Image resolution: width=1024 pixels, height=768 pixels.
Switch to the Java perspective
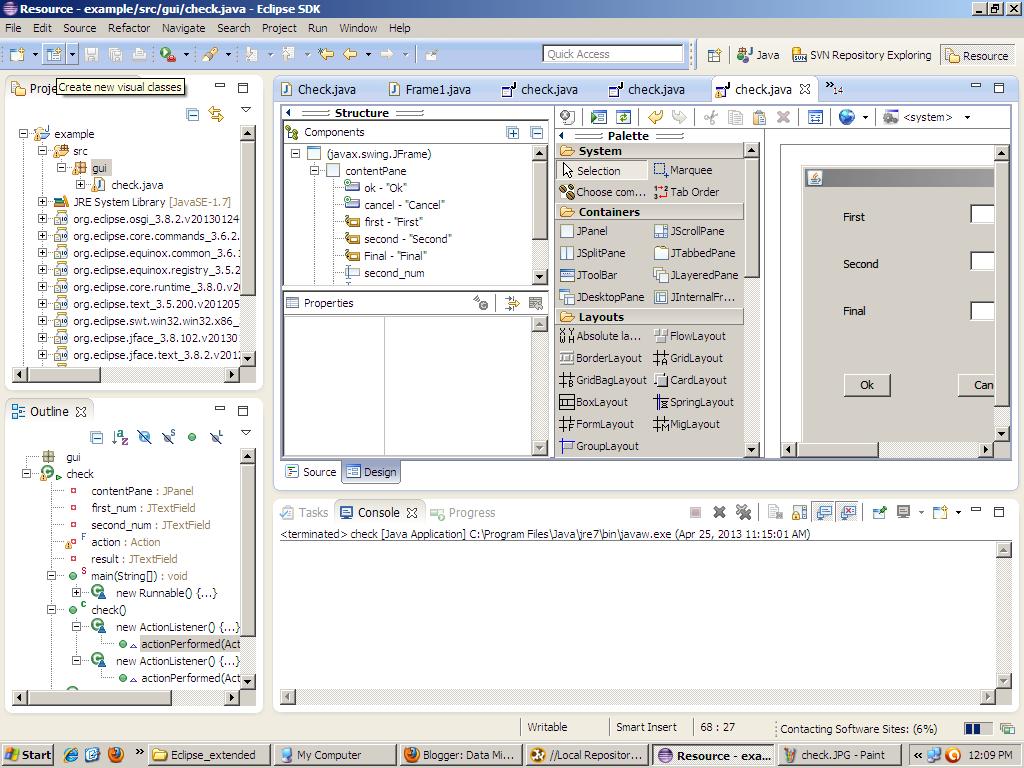tap(758, 56)
